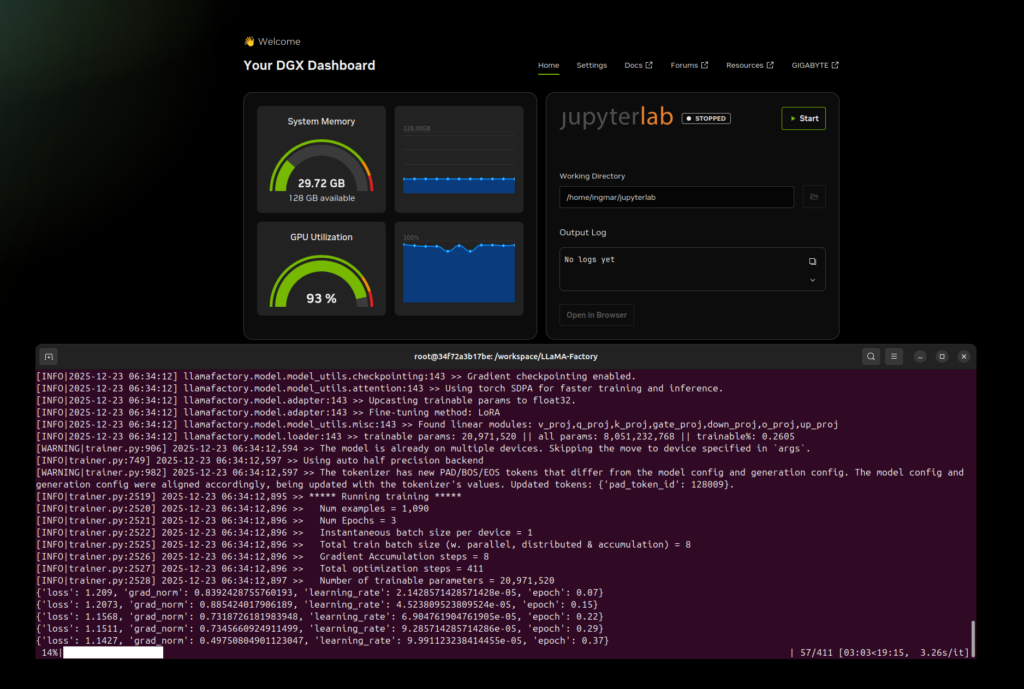
Task: Maximize the terminal window
Action: pyautogui.click(x=942, y=356)
